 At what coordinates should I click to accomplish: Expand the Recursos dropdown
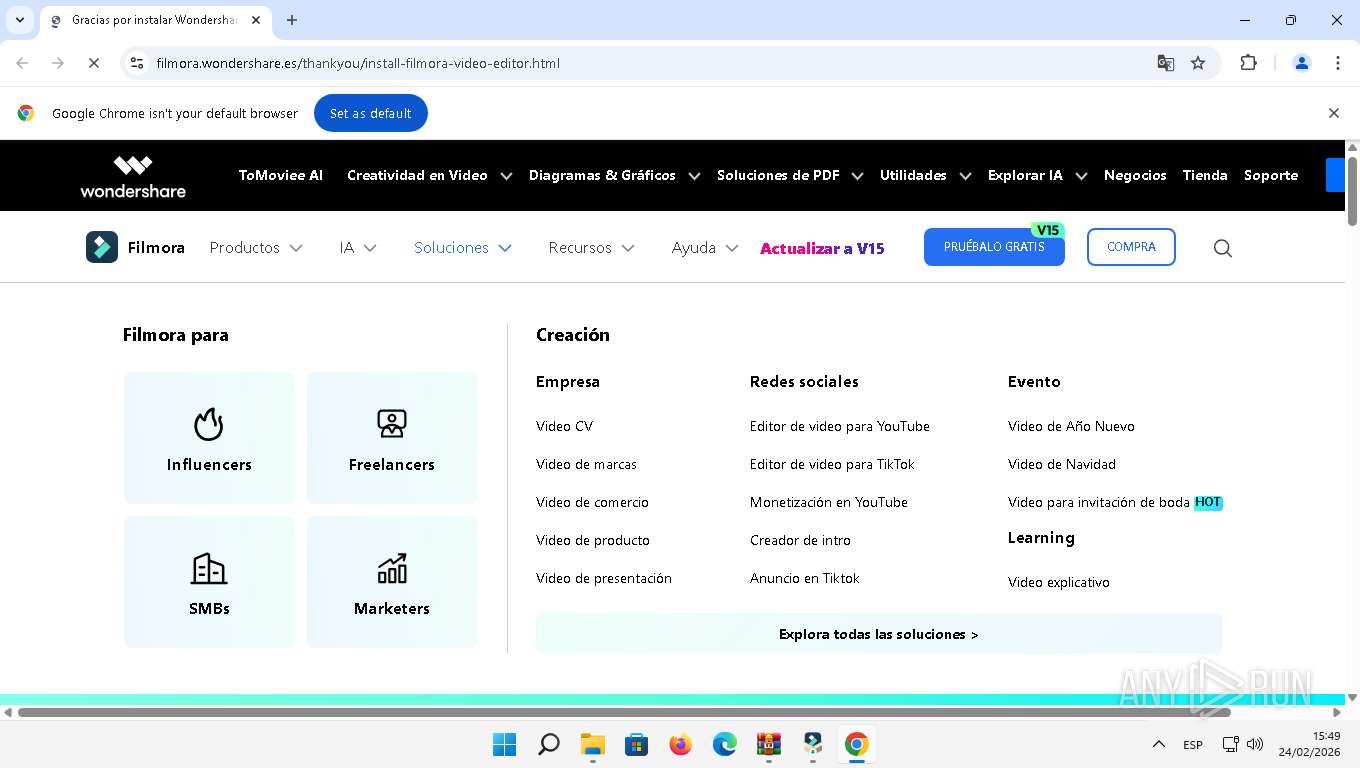pos(592,247)
